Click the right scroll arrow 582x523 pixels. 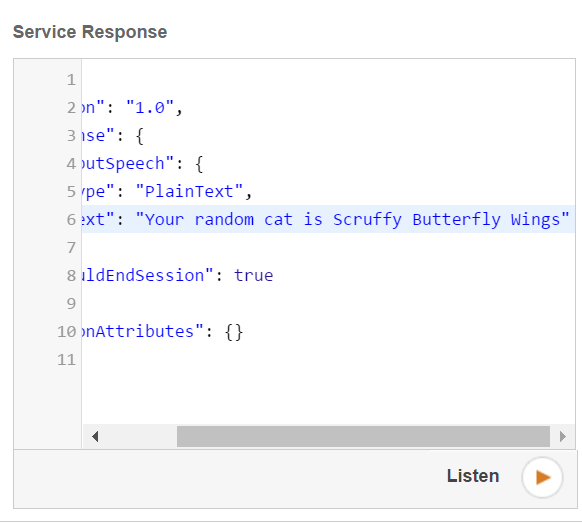click(563, 437)
